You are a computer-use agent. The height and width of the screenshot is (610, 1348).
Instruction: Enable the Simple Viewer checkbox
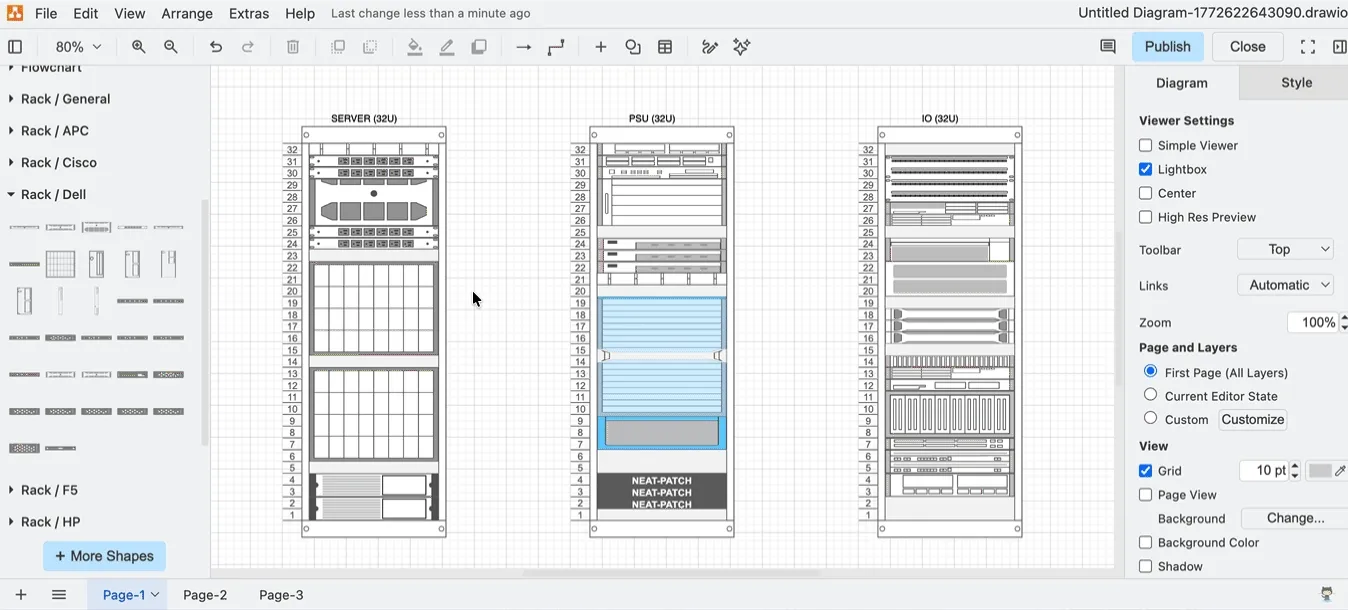coord(1146,146)
